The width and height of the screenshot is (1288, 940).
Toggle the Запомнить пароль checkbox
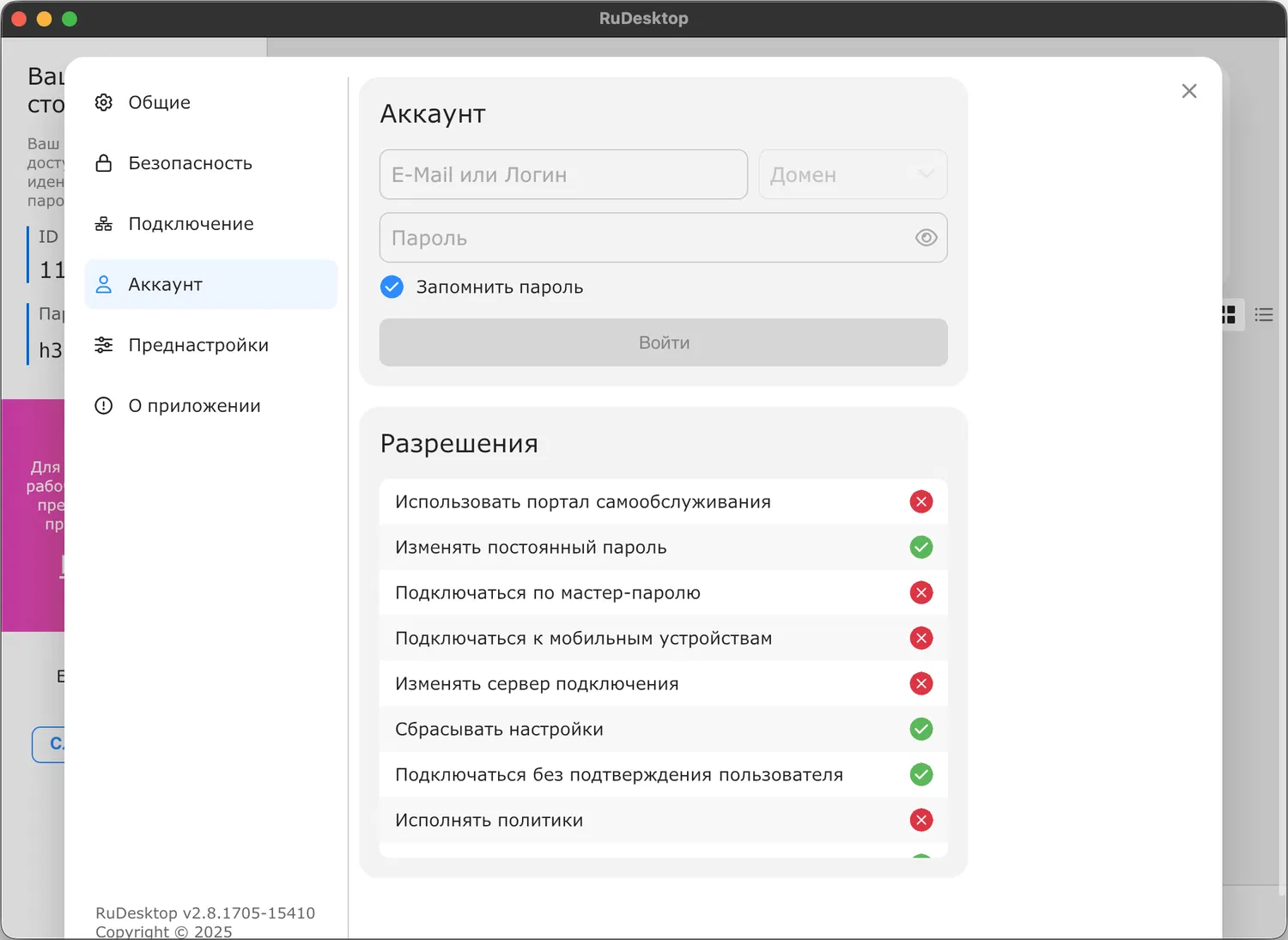tap(392, 287)
